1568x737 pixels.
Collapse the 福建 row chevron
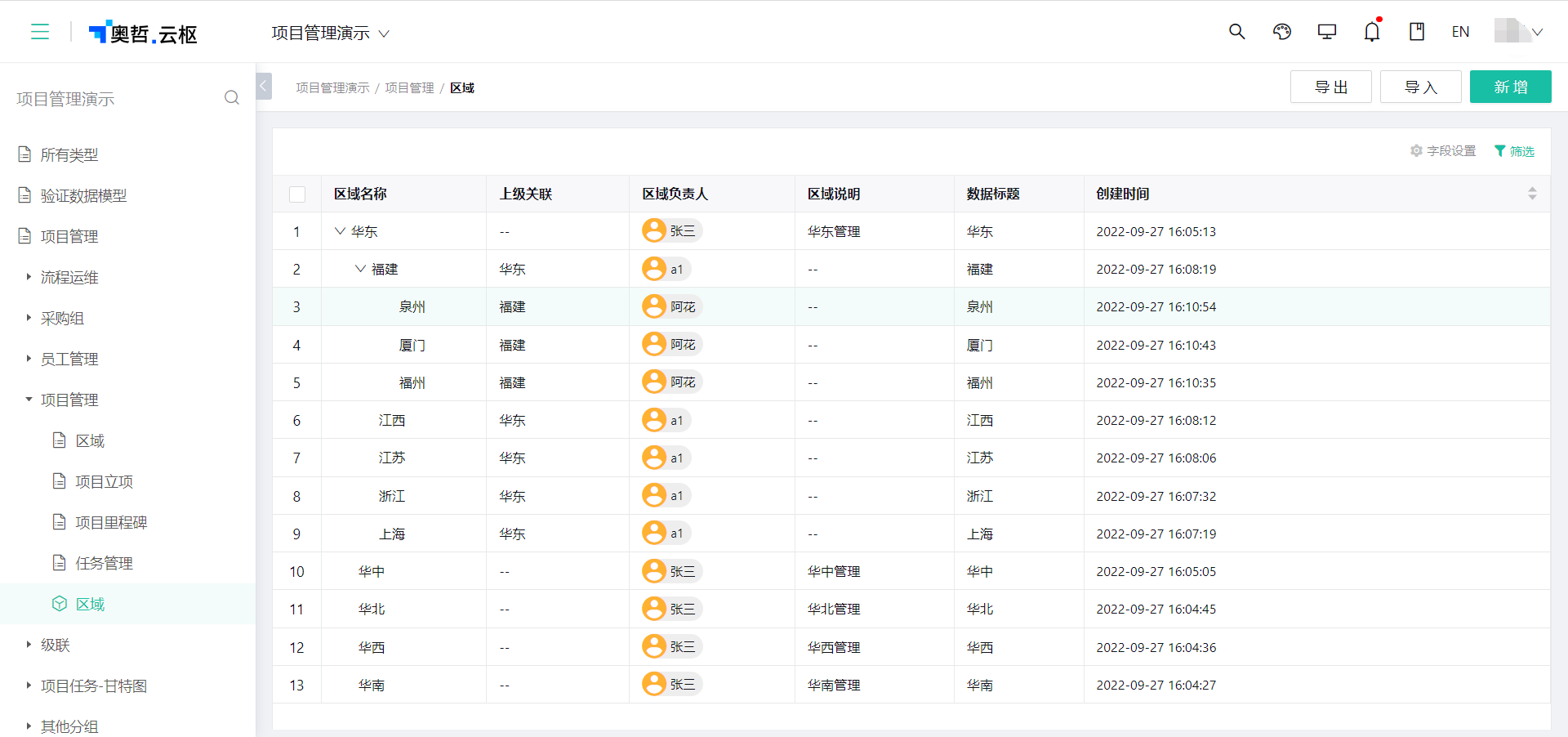360,269
